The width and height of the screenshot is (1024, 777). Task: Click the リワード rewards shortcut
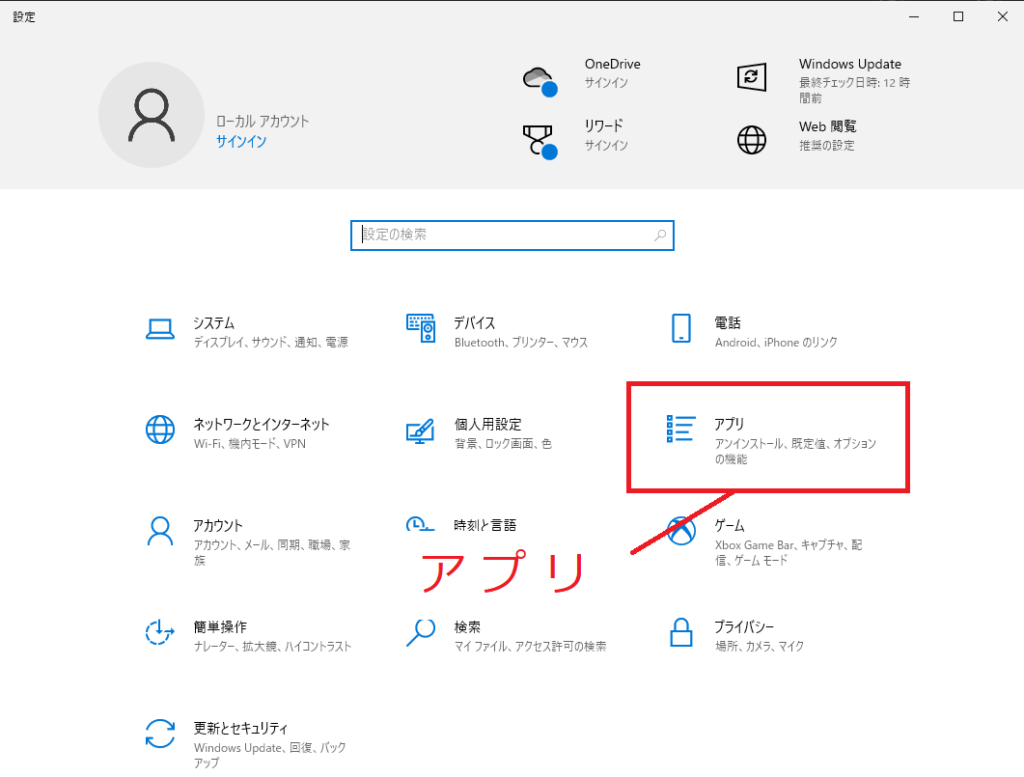pos(605,136)
